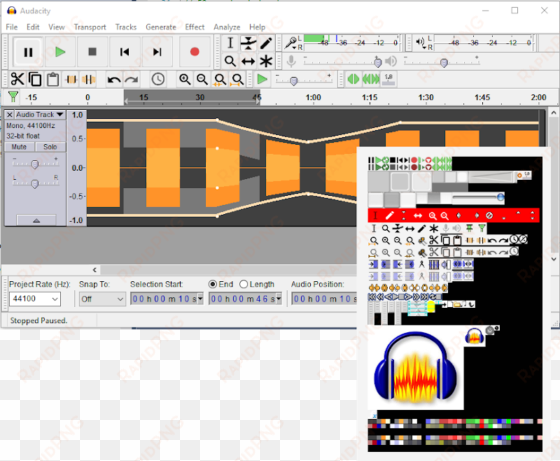Open the View menu
Viewport: 560px width, 461px height.
click(x=56, y=27)
